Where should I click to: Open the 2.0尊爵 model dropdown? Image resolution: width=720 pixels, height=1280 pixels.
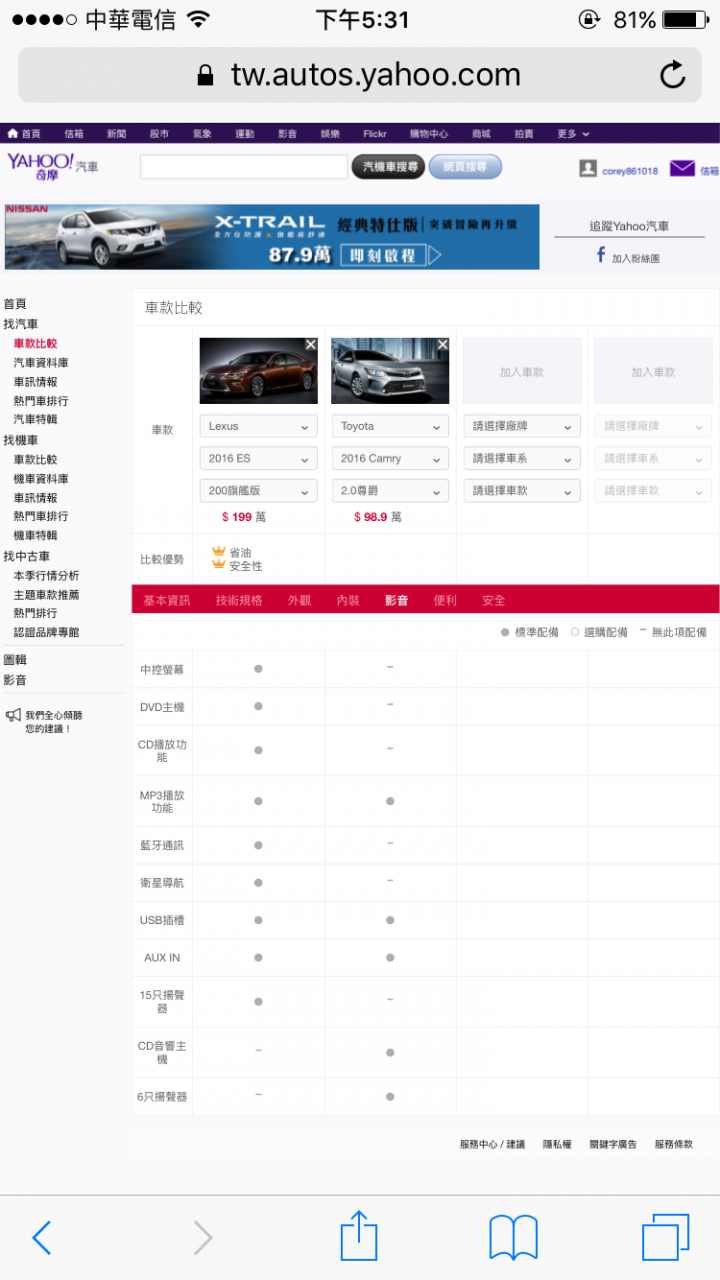(x=391, y=490)
